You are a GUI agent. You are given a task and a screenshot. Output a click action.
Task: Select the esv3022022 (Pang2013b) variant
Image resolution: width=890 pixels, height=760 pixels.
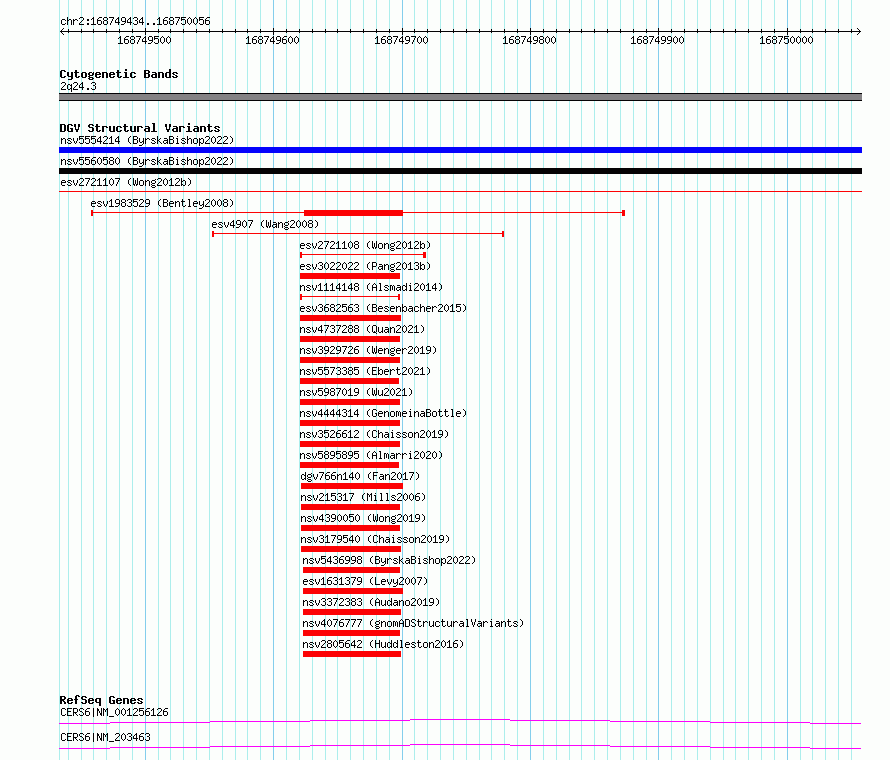tap(365, 266)
